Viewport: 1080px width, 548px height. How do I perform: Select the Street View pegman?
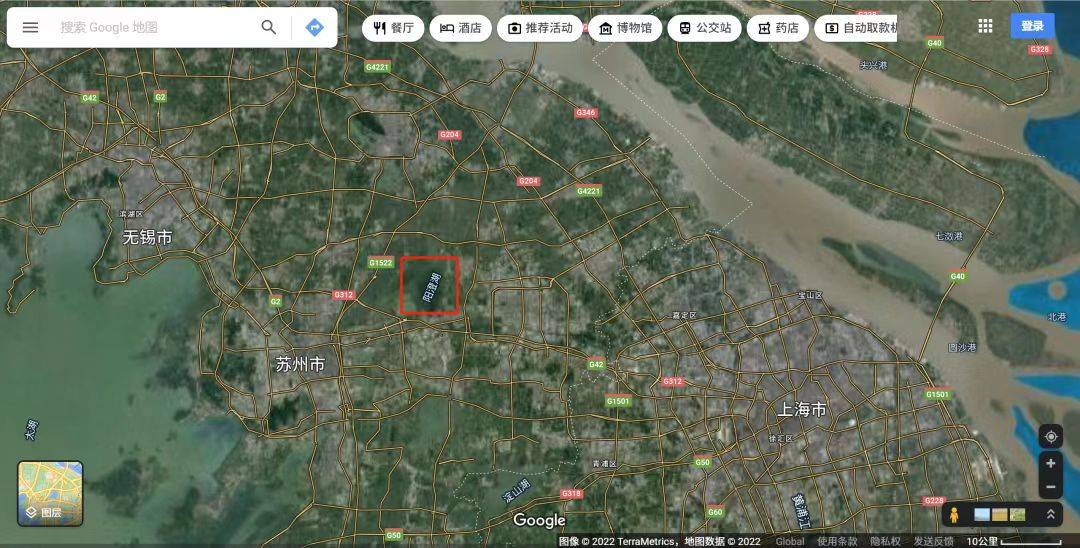pyautogui.click(x=954, y=514)
